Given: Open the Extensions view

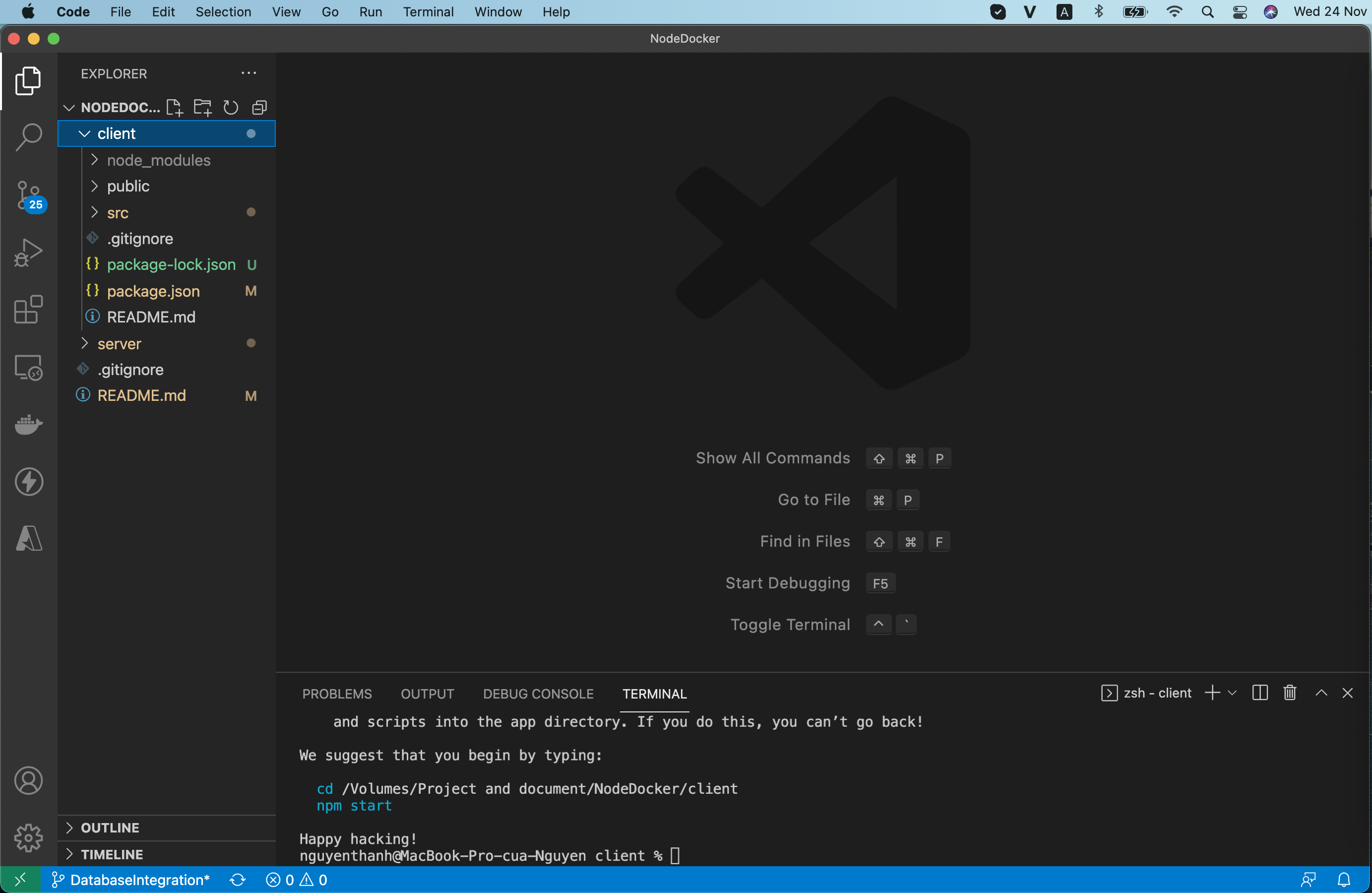Looking at the screenshot, I should (28, 310).
